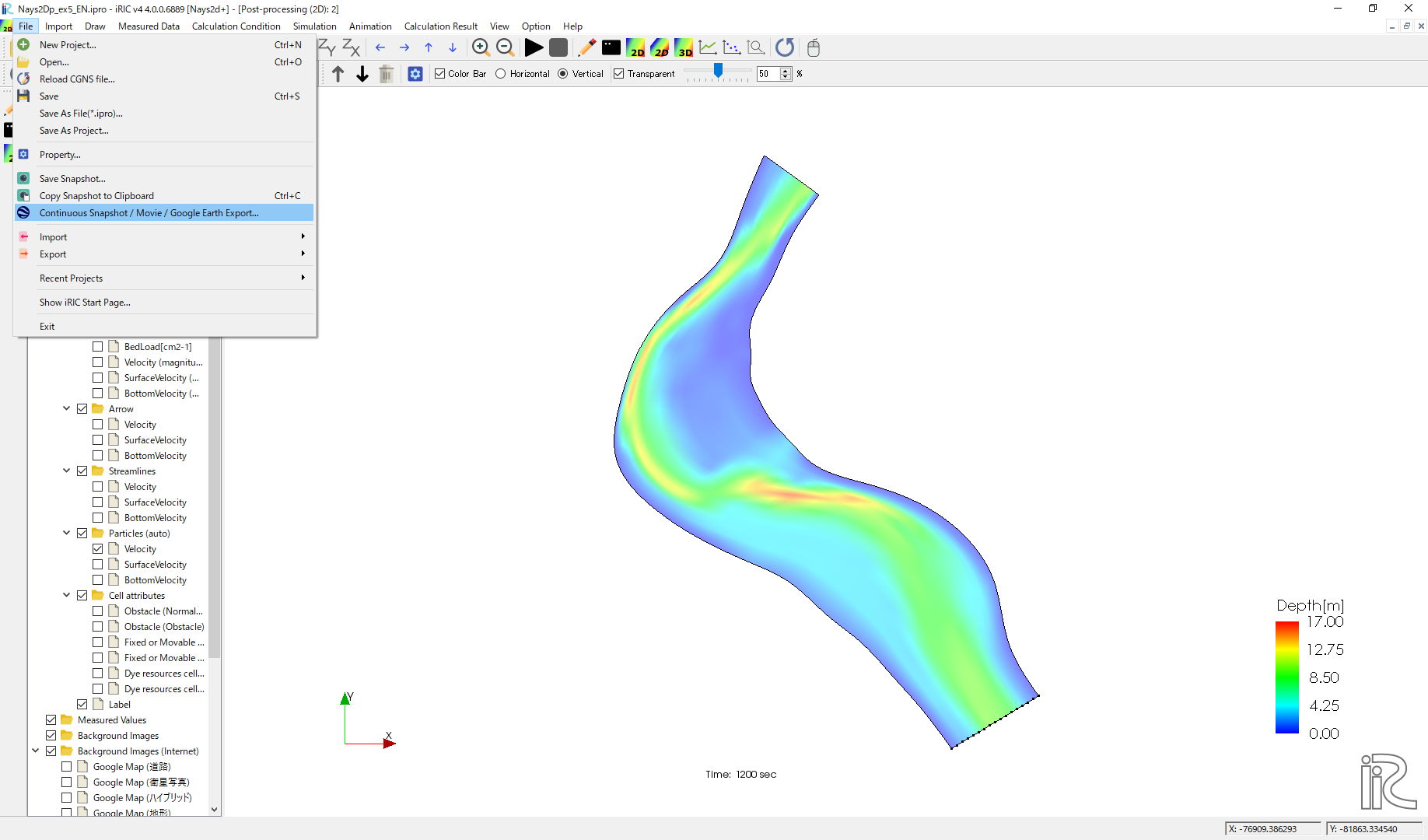This screenshot has width=1428, height=840.
Task: Check Obstacle (Obstacle) cell attribute checkbox
Action: pyautogui.click(x=98, y=627)
